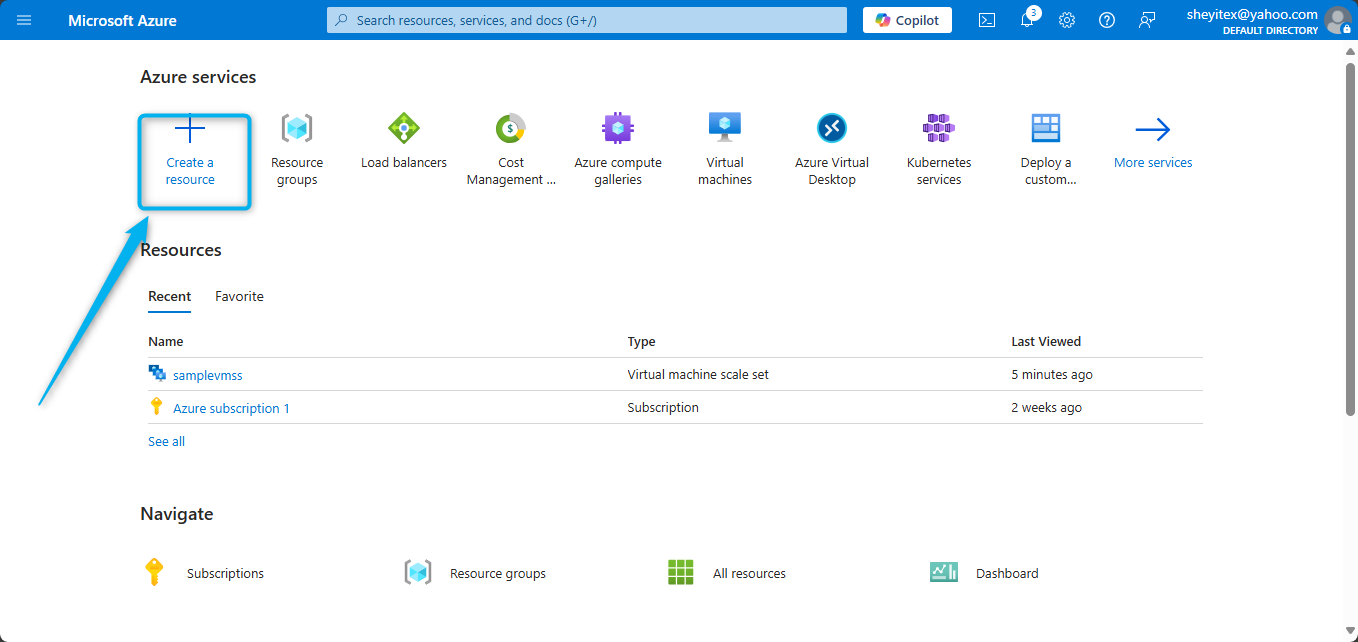Viewport: 1358px width, 642px height.
Task: Click the Copilot button
Action: point(908,20)
